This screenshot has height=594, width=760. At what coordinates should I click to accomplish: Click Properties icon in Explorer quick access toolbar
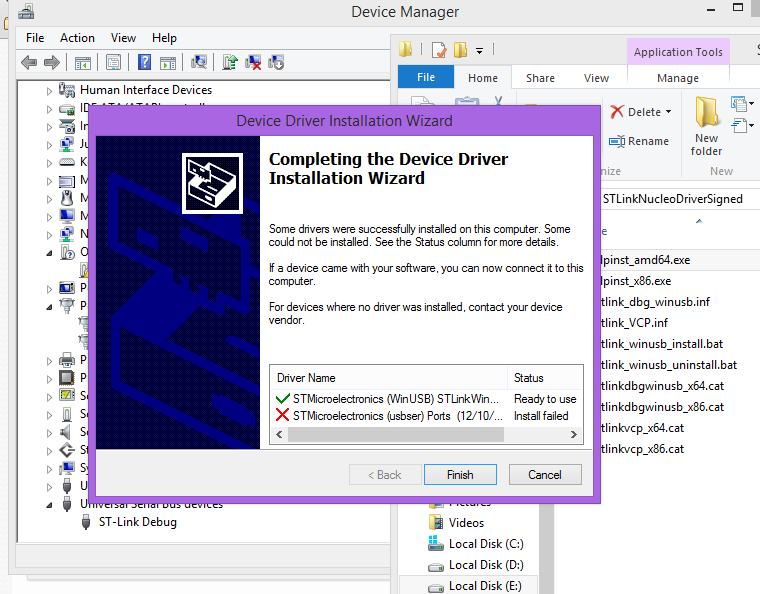click(439, 49)
